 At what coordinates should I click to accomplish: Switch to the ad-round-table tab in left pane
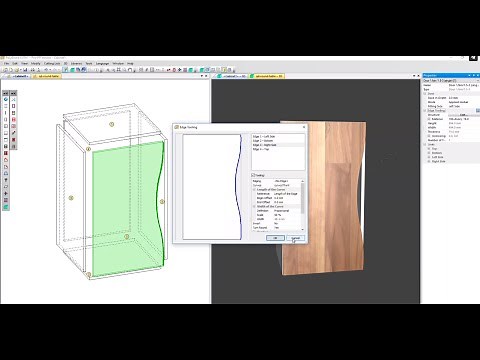point(47,76)
